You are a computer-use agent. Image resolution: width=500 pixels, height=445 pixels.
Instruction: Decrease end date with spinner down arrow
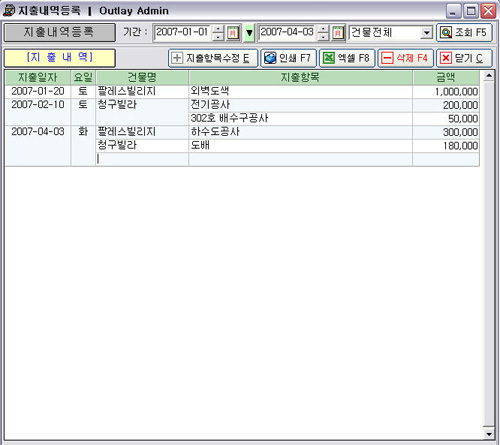(x=323, y=37)
